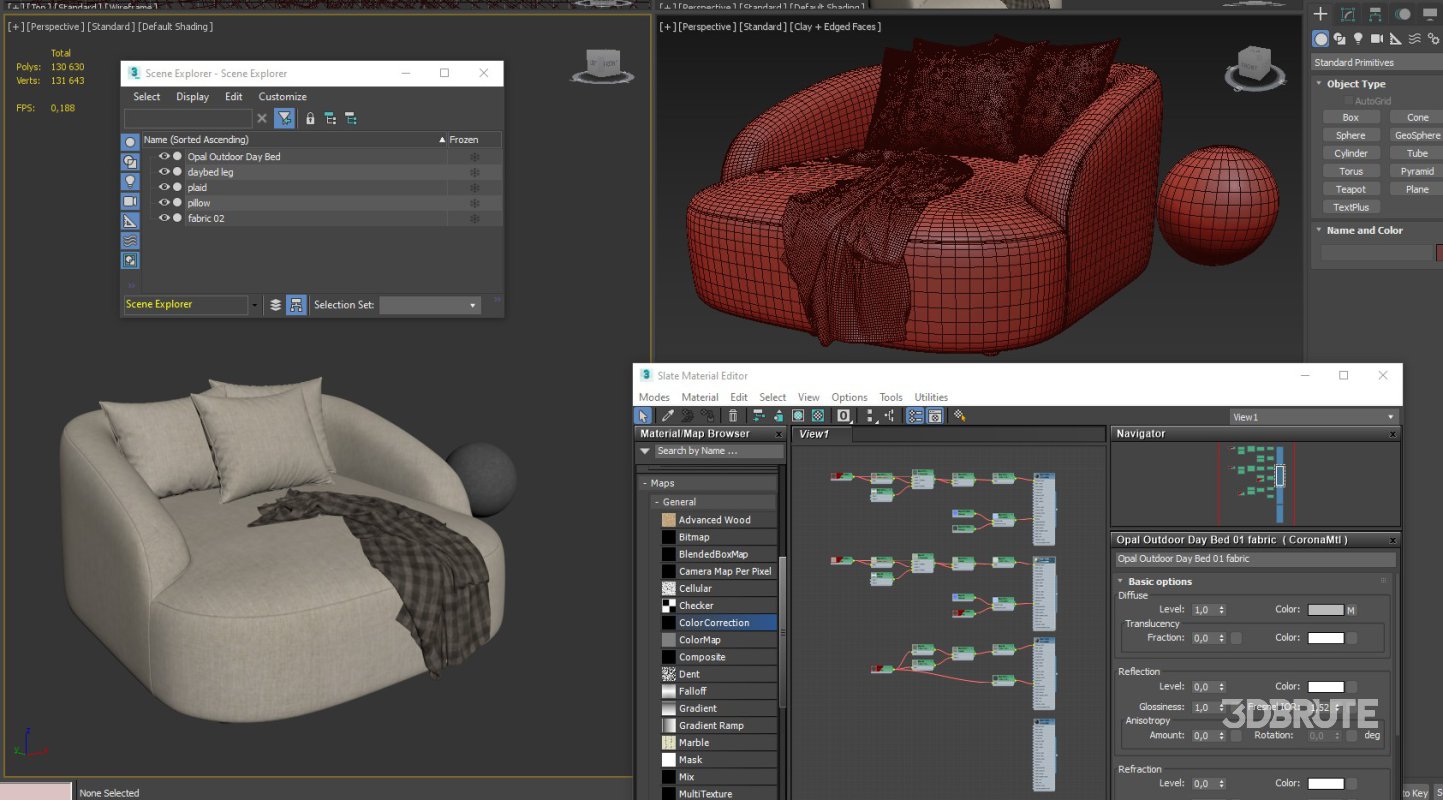Open the Utilities menu in Slate Material Editor

pyautogui.click(x=931, y=397)
